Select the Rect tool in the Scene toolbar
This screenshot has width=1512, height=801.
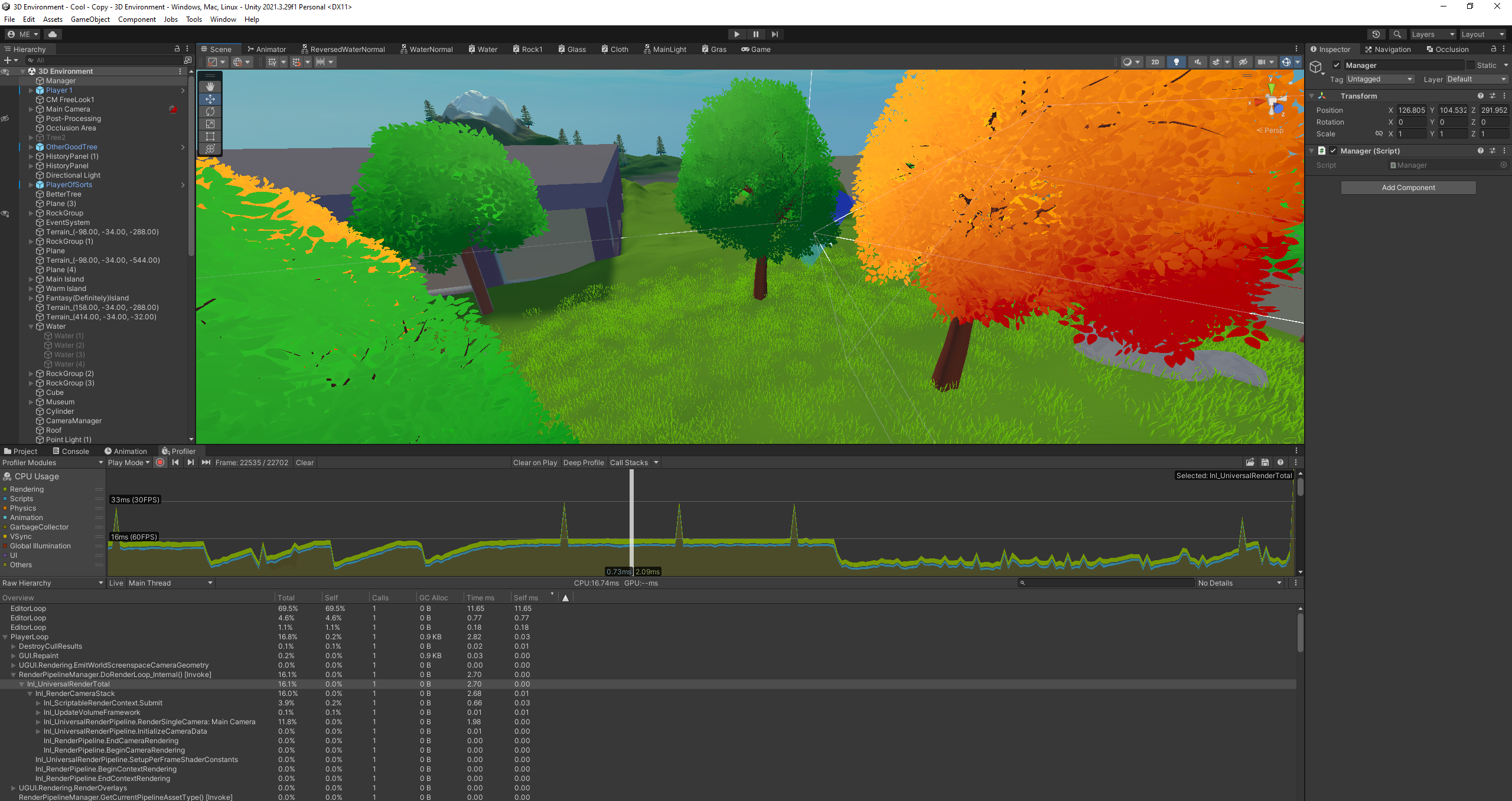(210, 136)
